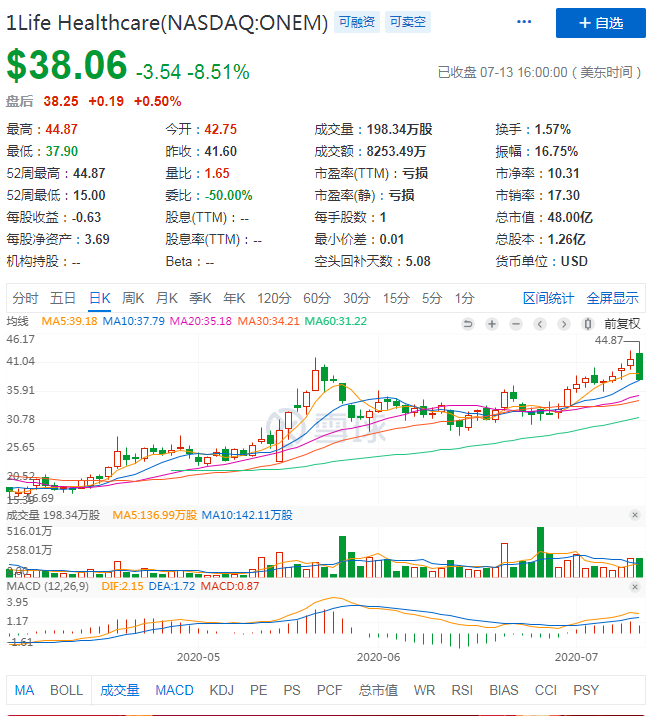The width and height of the screenshot is (661, 716).
Task: Click the 成交量 198.34万股 stat
Action: [x=373, y=130]
